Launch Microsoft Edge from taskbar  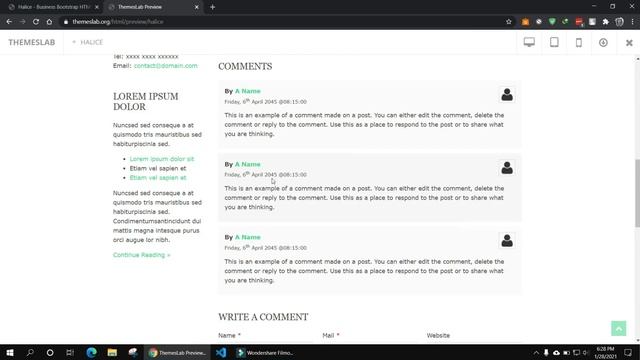pyautogui.click(x=91, y=353)
